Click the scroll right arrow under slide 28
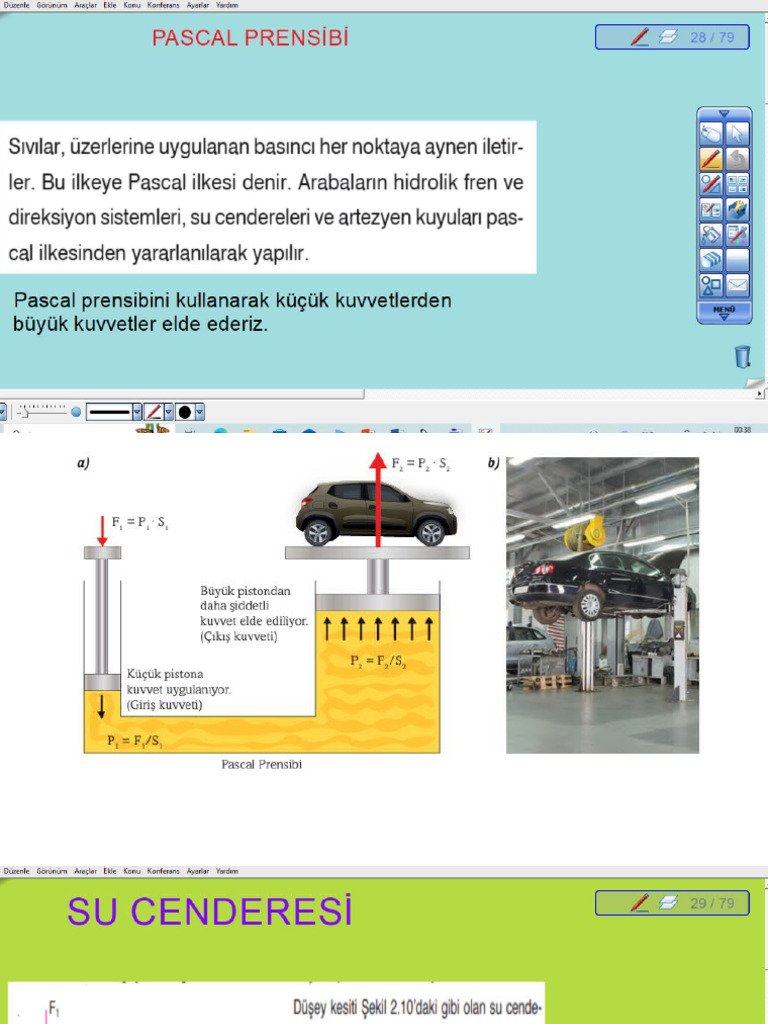 tap(760, 394)
